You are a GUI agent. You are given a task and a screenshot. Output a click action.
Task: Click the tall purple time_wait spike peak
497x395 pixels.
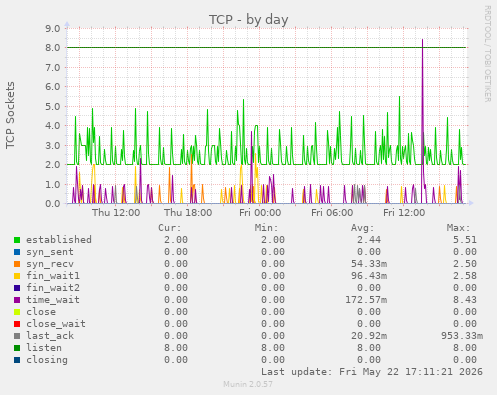[x=422, y=40]
